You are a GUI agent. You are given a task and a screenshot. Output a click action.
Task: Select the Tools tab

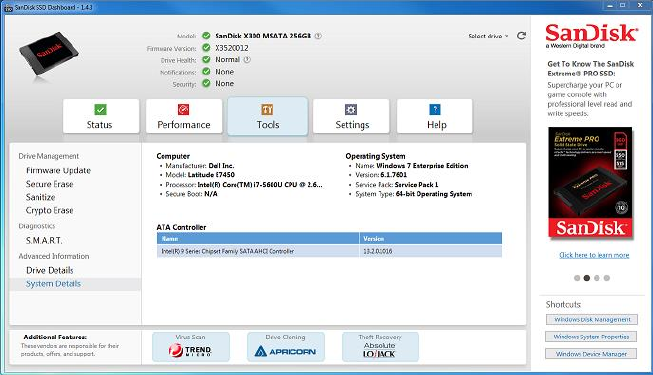pos(268,116)
